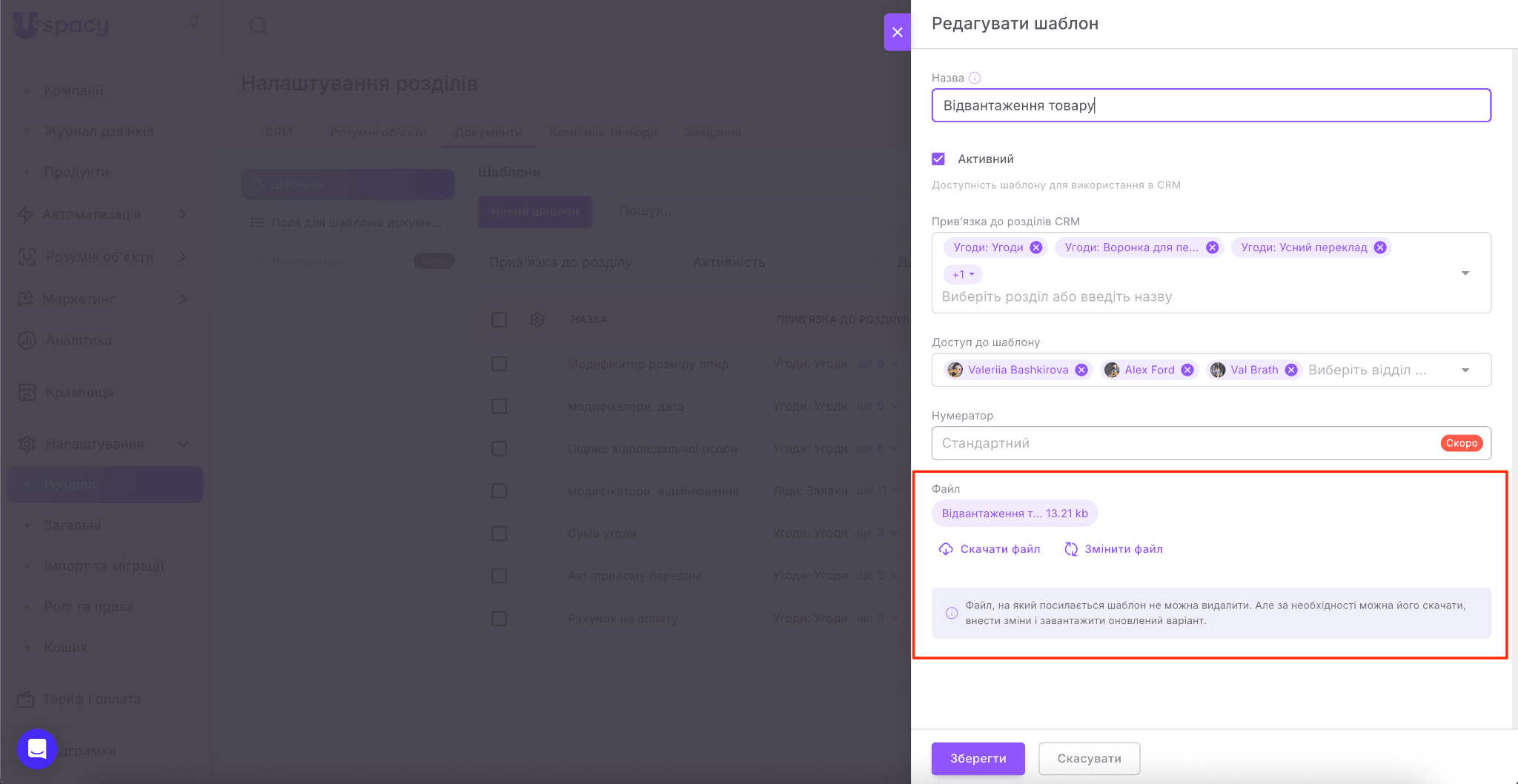Click the download cloud icon
This screenshot has height=784, width=1518.
tap(946, 549)
